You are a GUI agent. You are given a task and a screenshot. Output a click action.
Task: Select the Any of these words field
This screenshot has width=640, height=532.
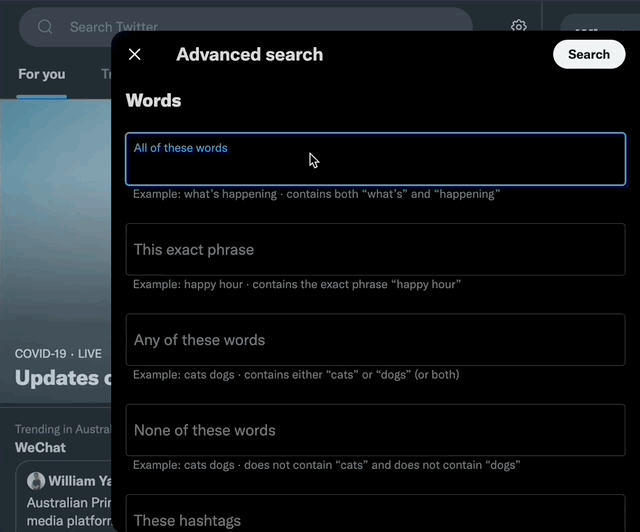pyautogui.click(x=375, y=340)
